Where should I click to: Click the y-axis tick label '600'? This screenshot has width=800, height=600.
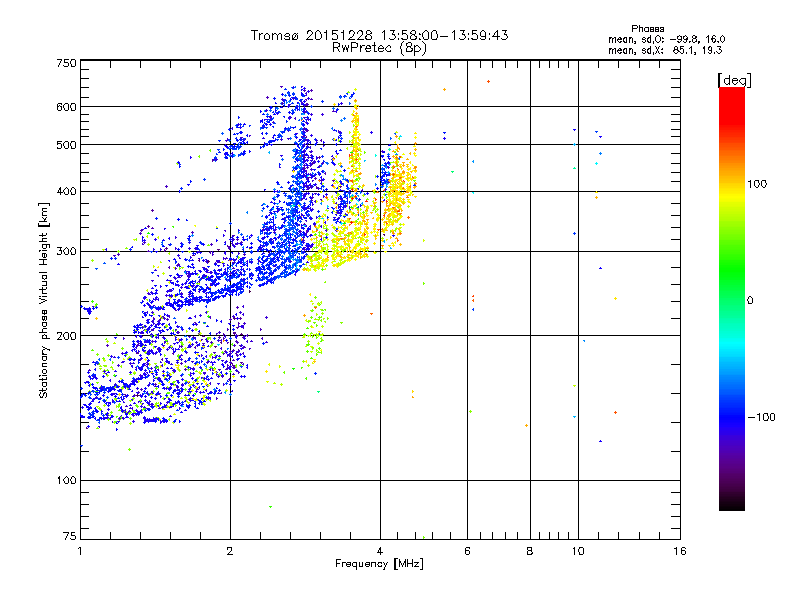pos(66,107)
